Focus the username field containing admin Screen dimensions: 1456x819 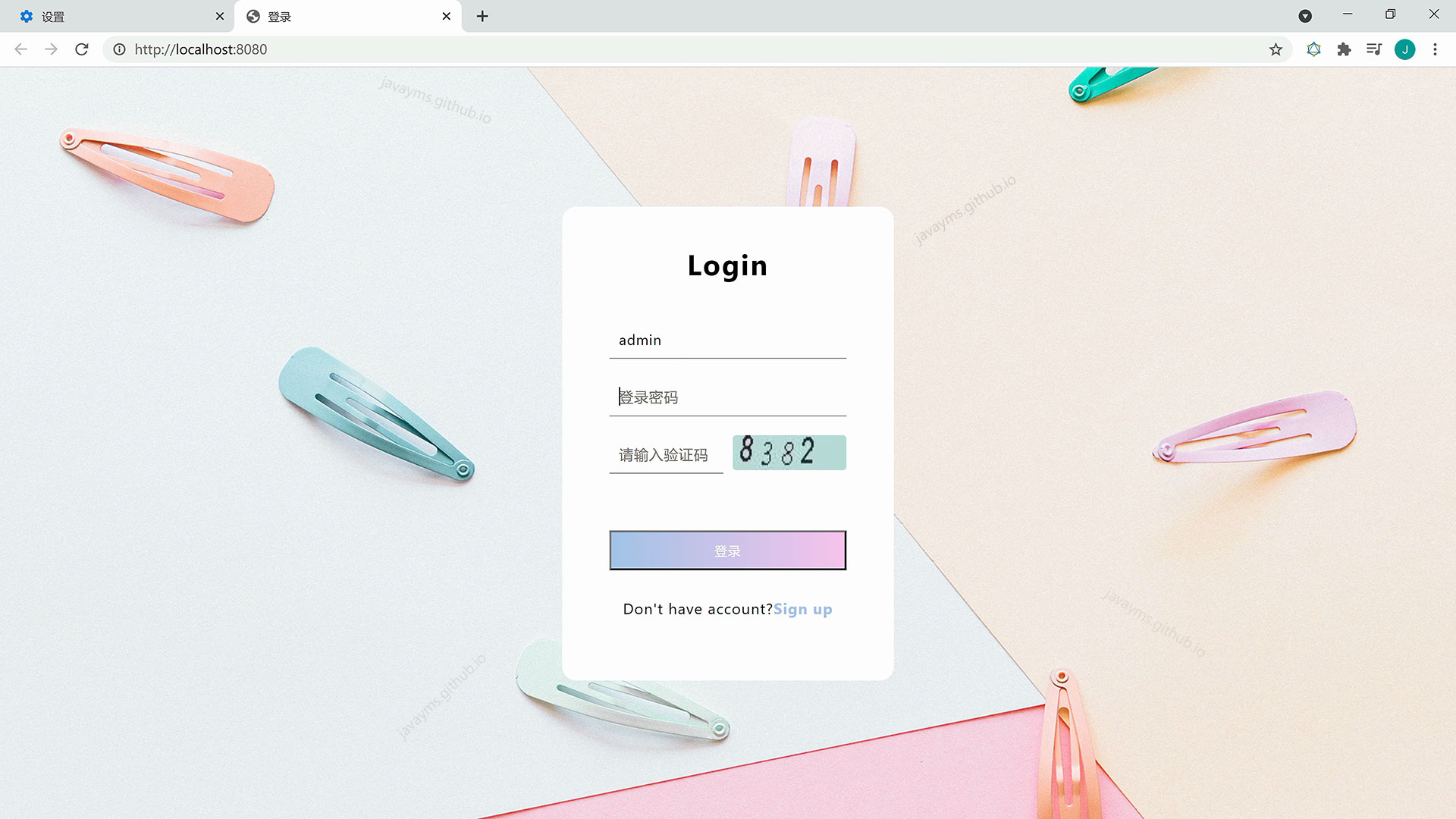pos(726,340)
